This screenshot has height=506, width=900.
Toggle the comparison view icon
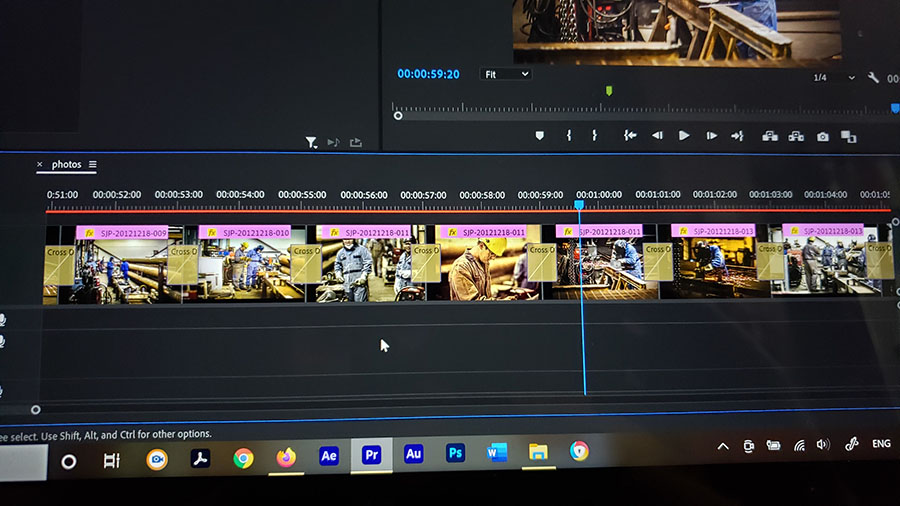[848, 137]
